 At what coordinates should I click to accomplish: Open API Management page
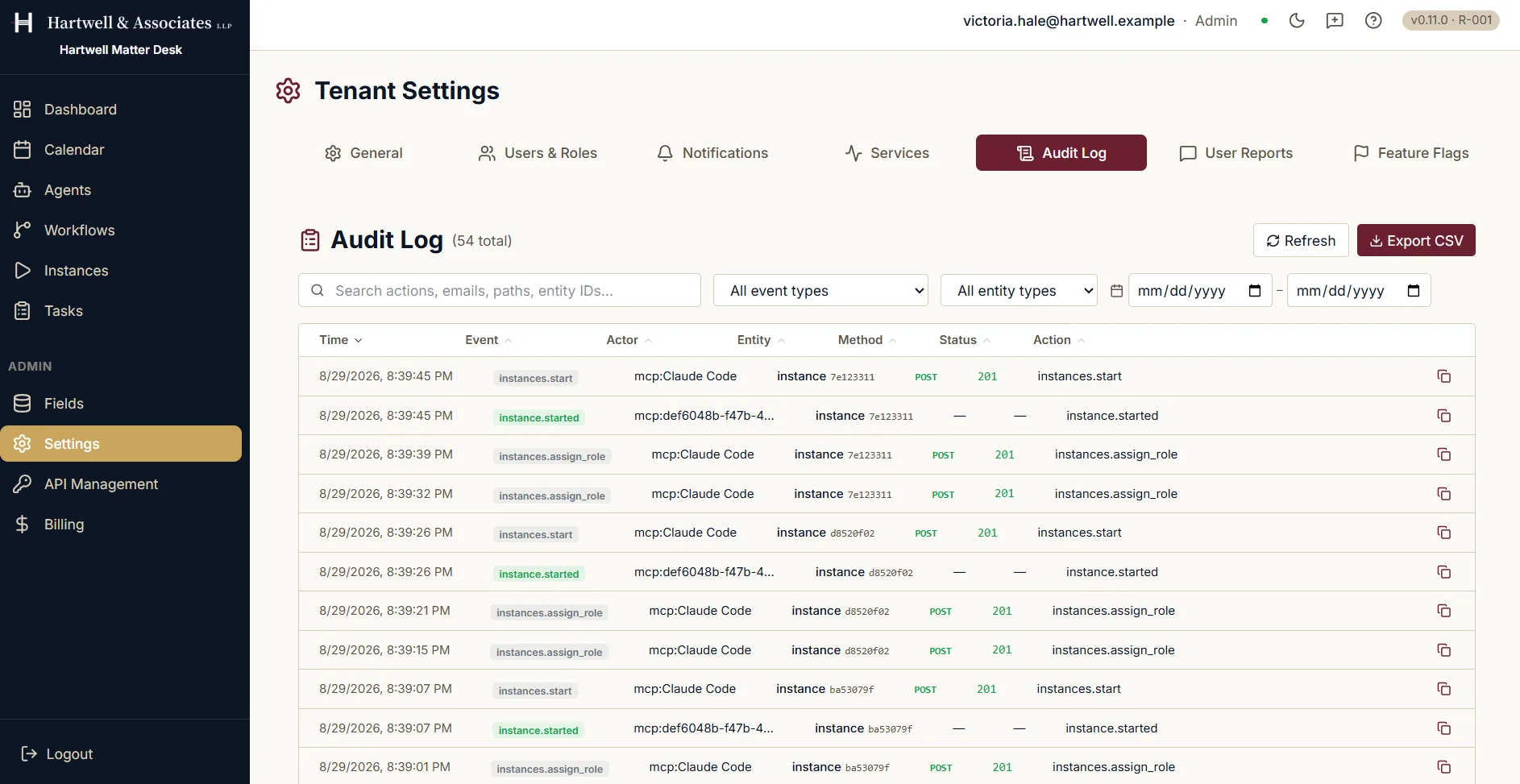tap(121, 484)
